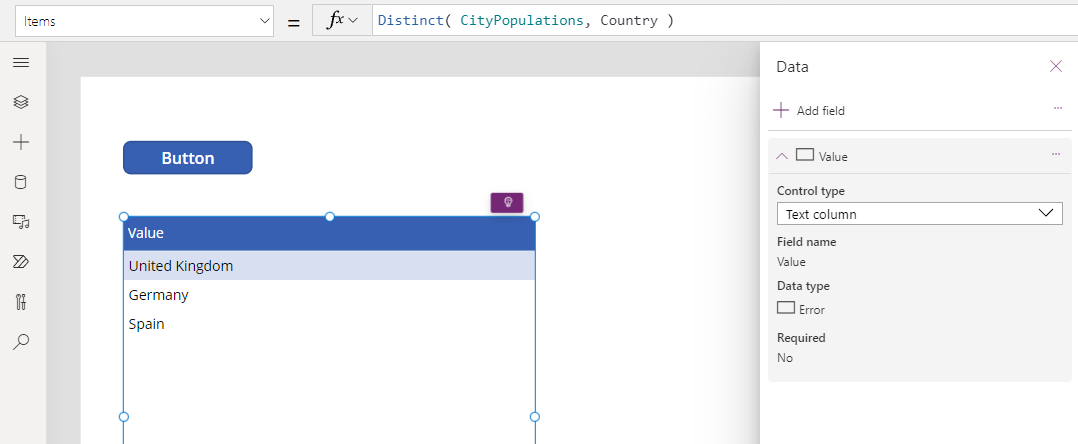1078x444 pixels.
Task: Open the Control type Text column dropdown
Action: [919, 214]
